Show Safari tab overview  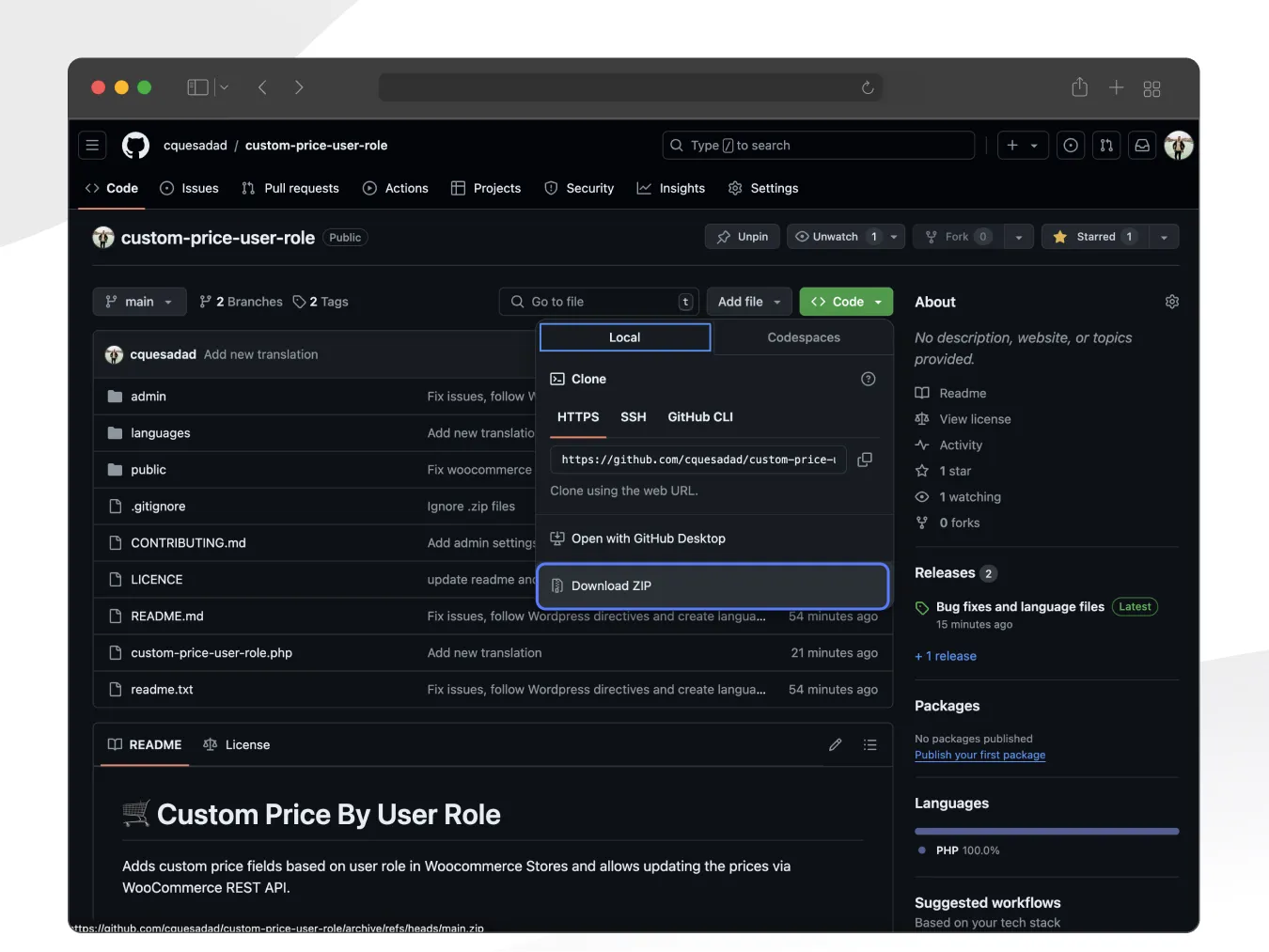pos(1151,87)
